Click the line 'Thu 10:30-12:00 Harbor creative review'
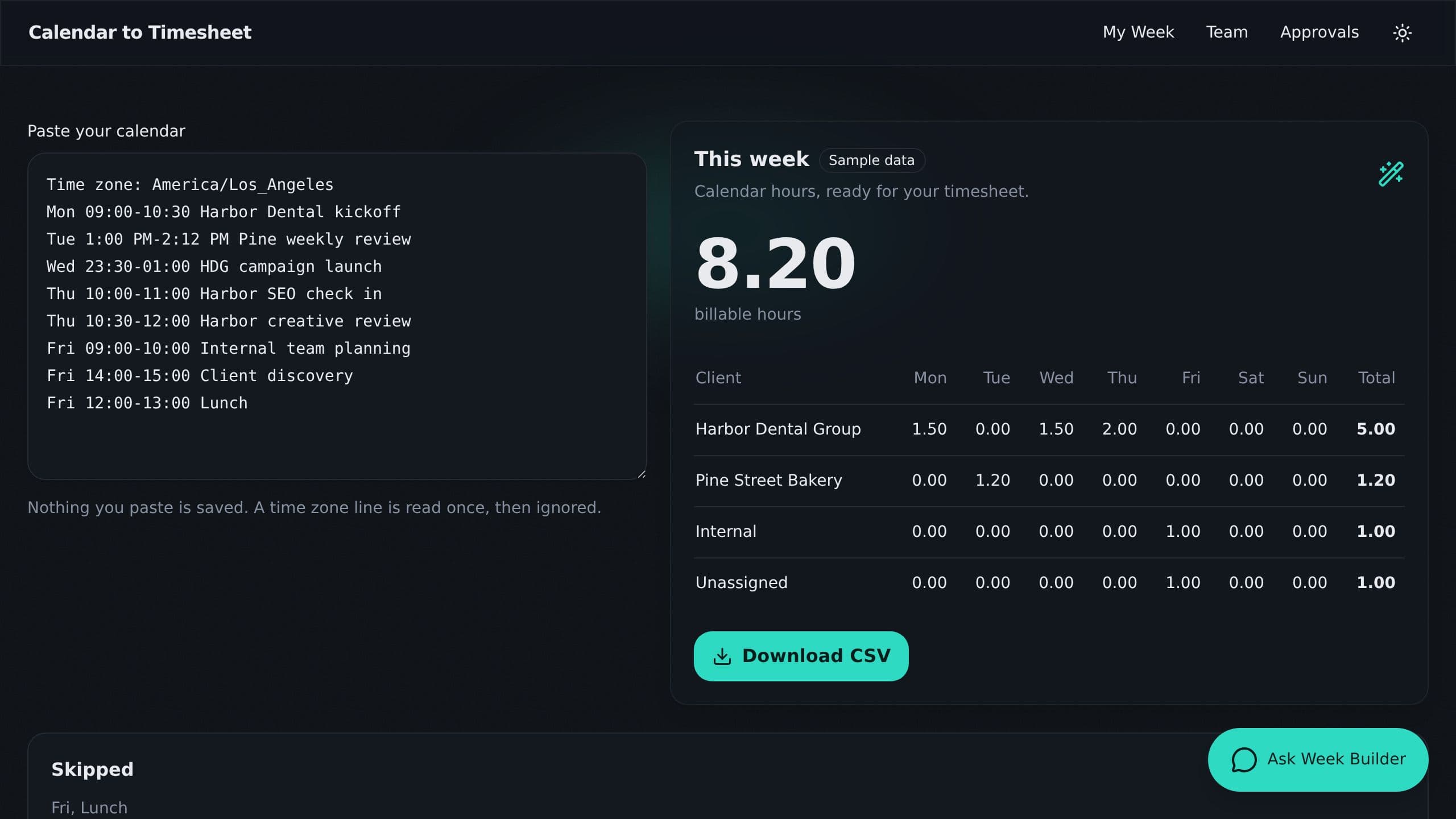The image size is (1456, 819). pyautogui.click(x=229, y=321)
